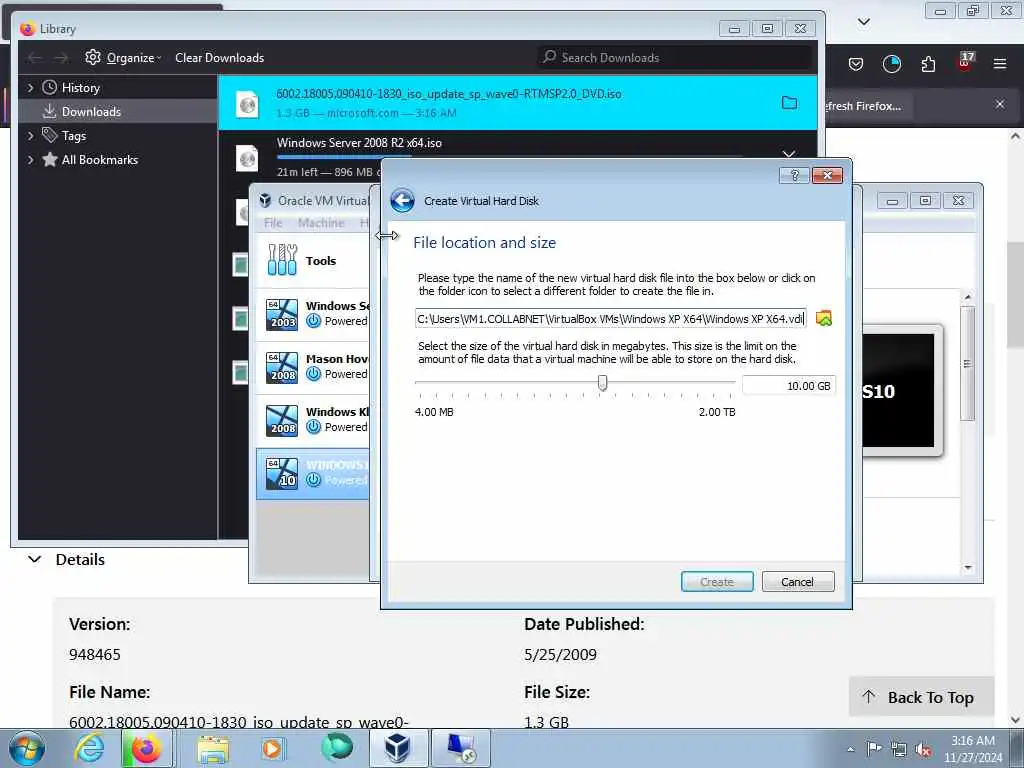The width and height of the screenshot is (1024, 768).
Task: Click the Windows Server 2008 R2 x64.iso filename
Action: [359, 142]
